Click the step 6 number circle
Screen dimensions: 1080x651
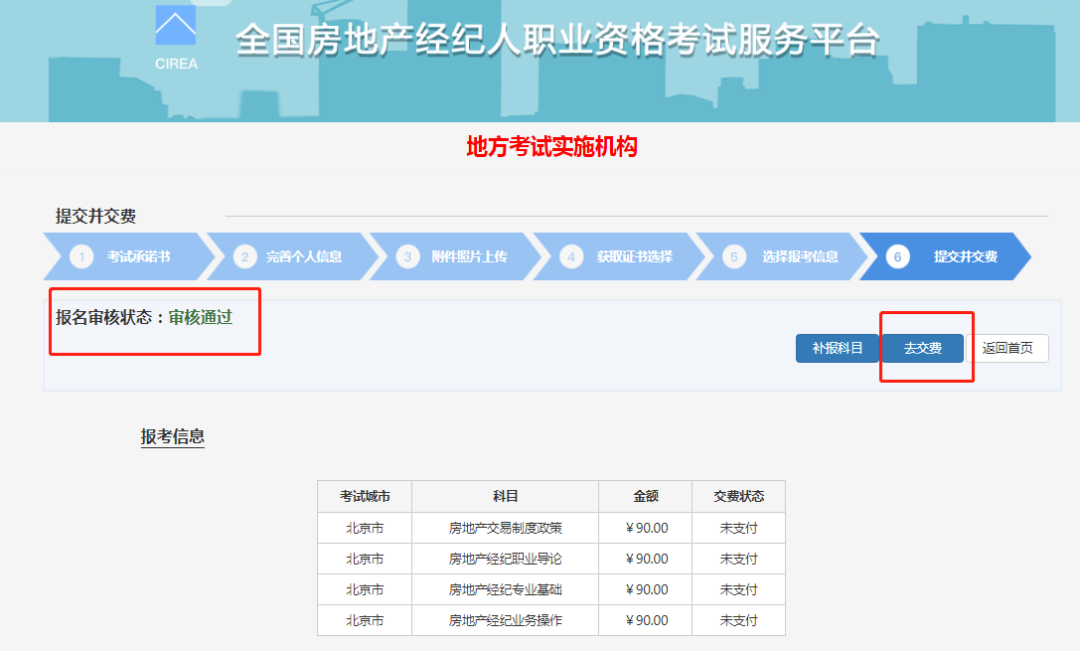897,257
